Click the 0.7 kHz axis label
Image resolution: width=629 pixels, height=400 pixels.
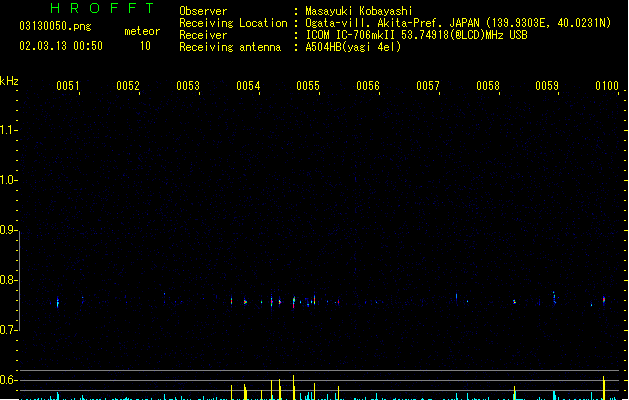[x=8, y=330]
